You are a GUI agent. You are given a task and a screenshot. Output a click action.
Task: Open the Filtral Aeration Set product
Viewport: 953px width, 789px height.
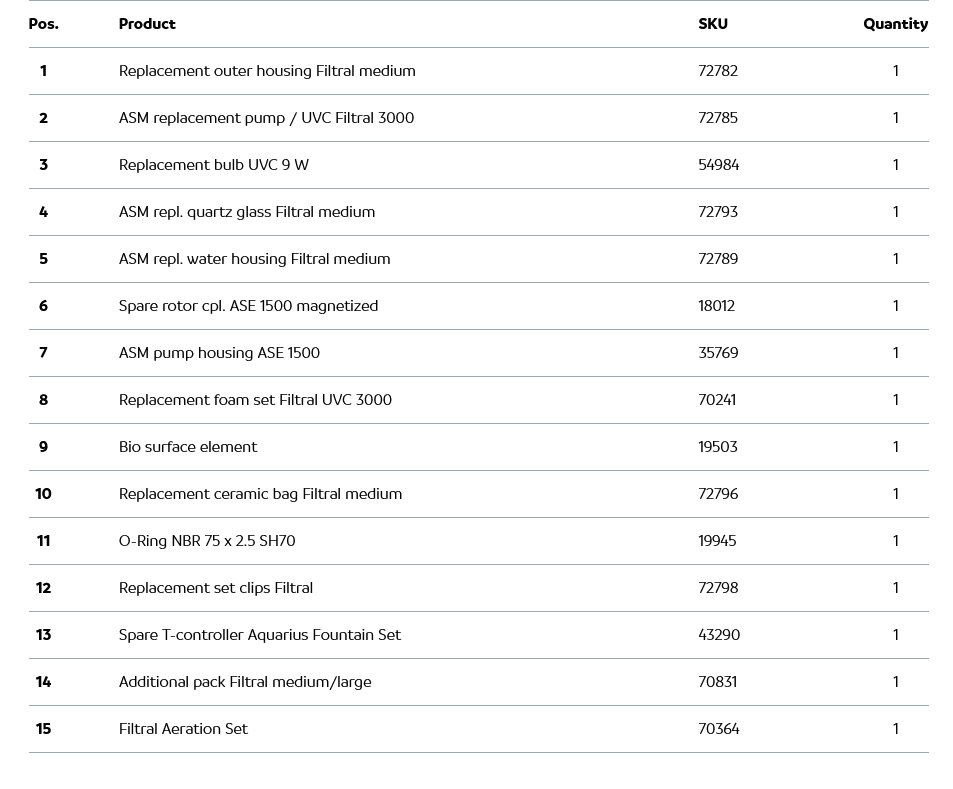pos(183,729)
